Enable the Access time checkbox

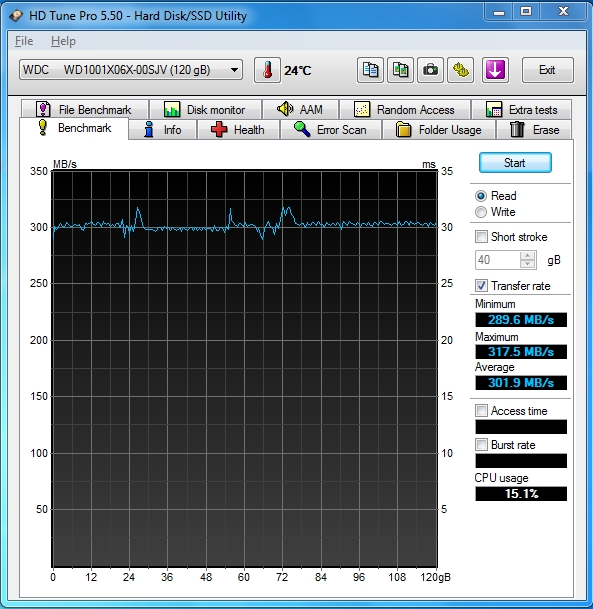481,411
